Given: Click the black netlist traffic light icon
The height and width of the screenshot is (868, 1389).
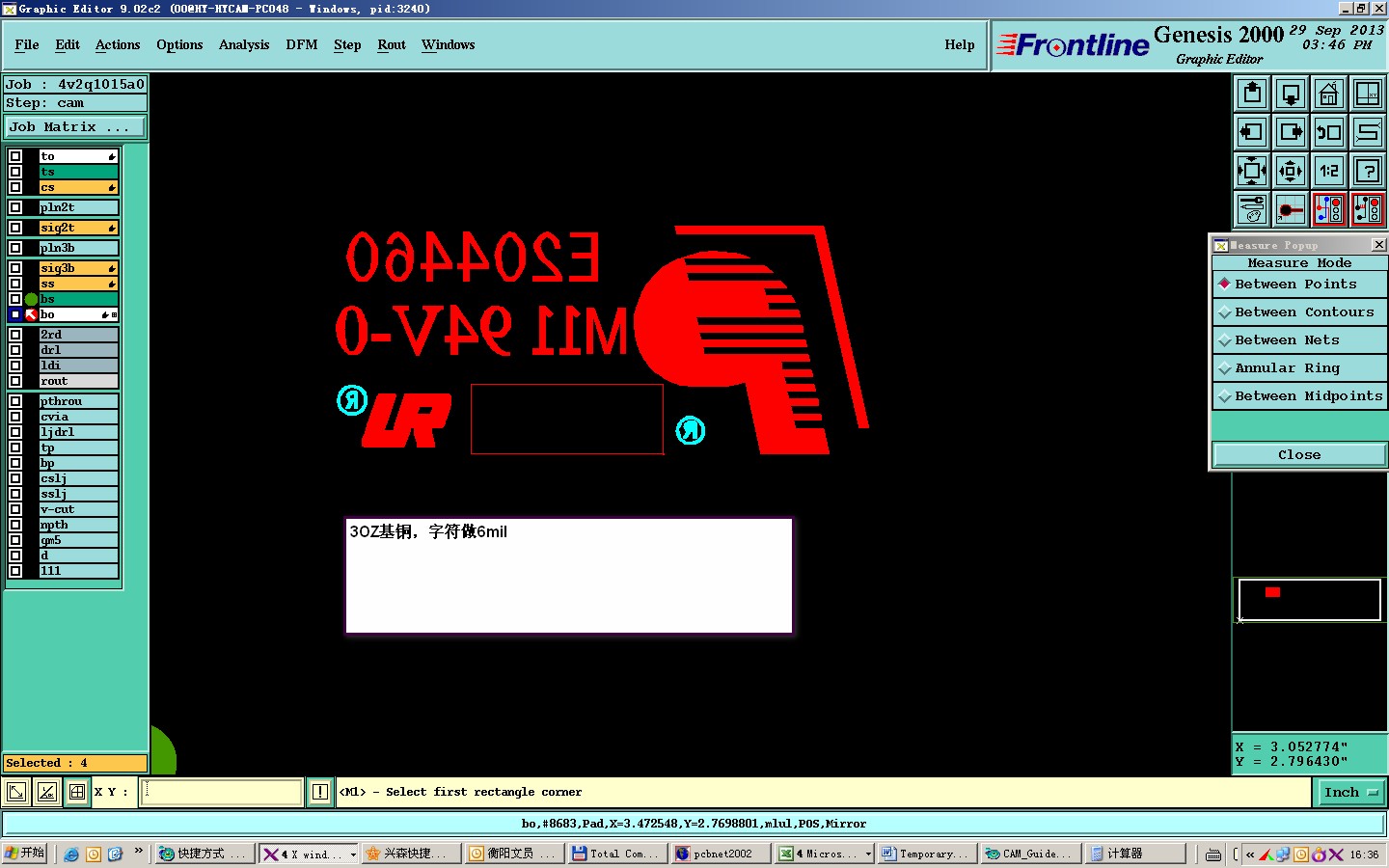Looking at the screenshot, I should [1368, 209].
